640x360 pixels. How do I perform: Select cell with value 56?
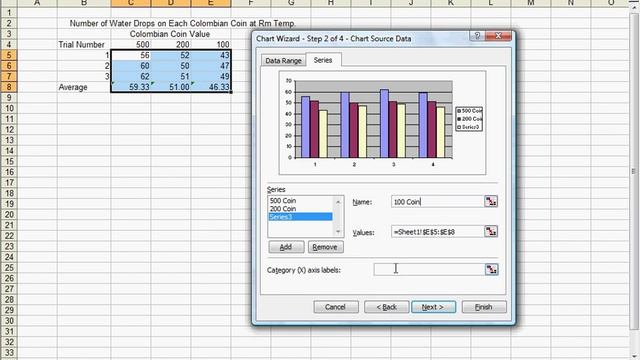pos(131,55)
